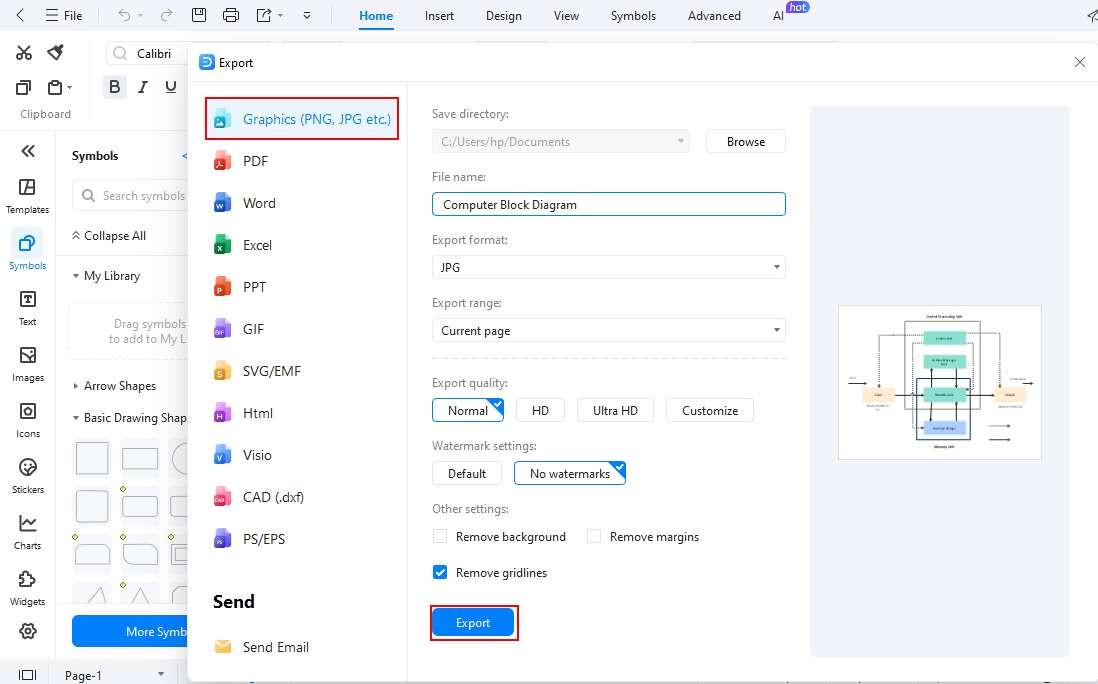Open Templates in the left sidebar

[x=27, y=196]
